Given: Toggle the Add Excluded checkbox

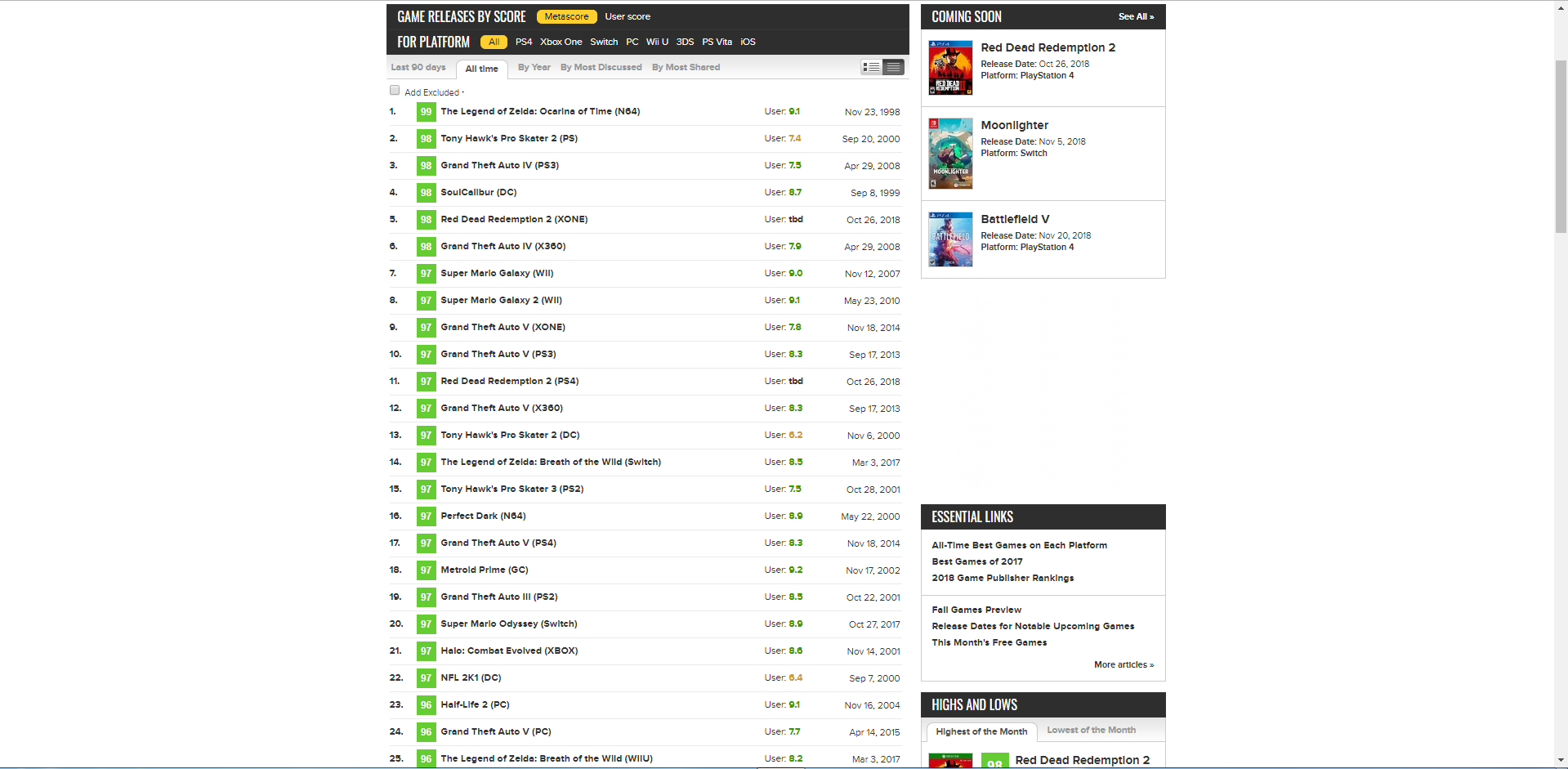Looking at the screenshot, I should click(x=395, y=91).
